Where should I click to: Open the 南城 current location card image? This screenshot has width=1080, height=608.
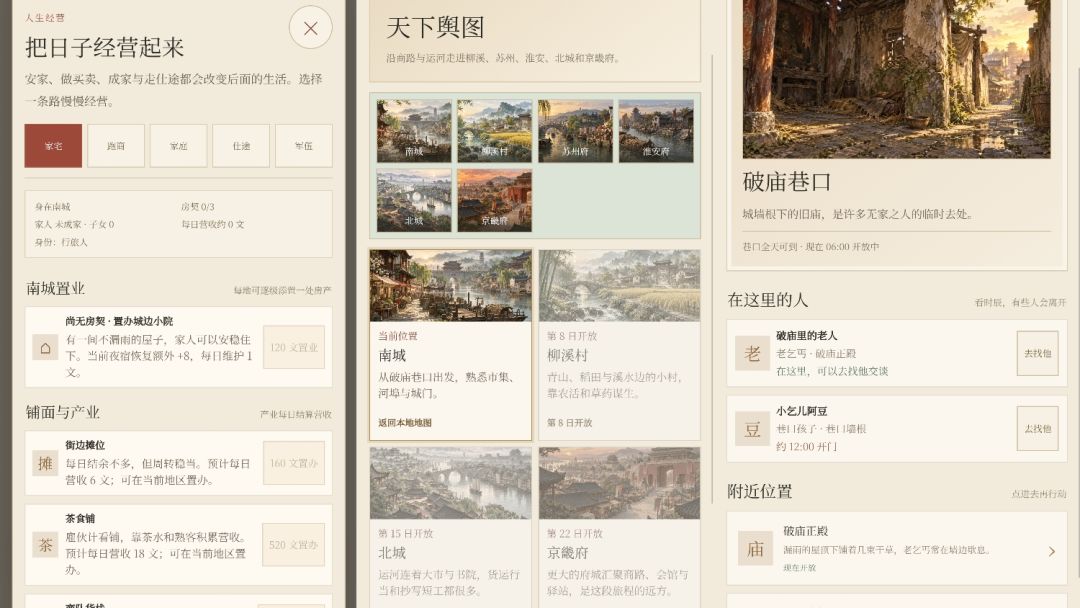pyautogui.click(x=450, y=286)
